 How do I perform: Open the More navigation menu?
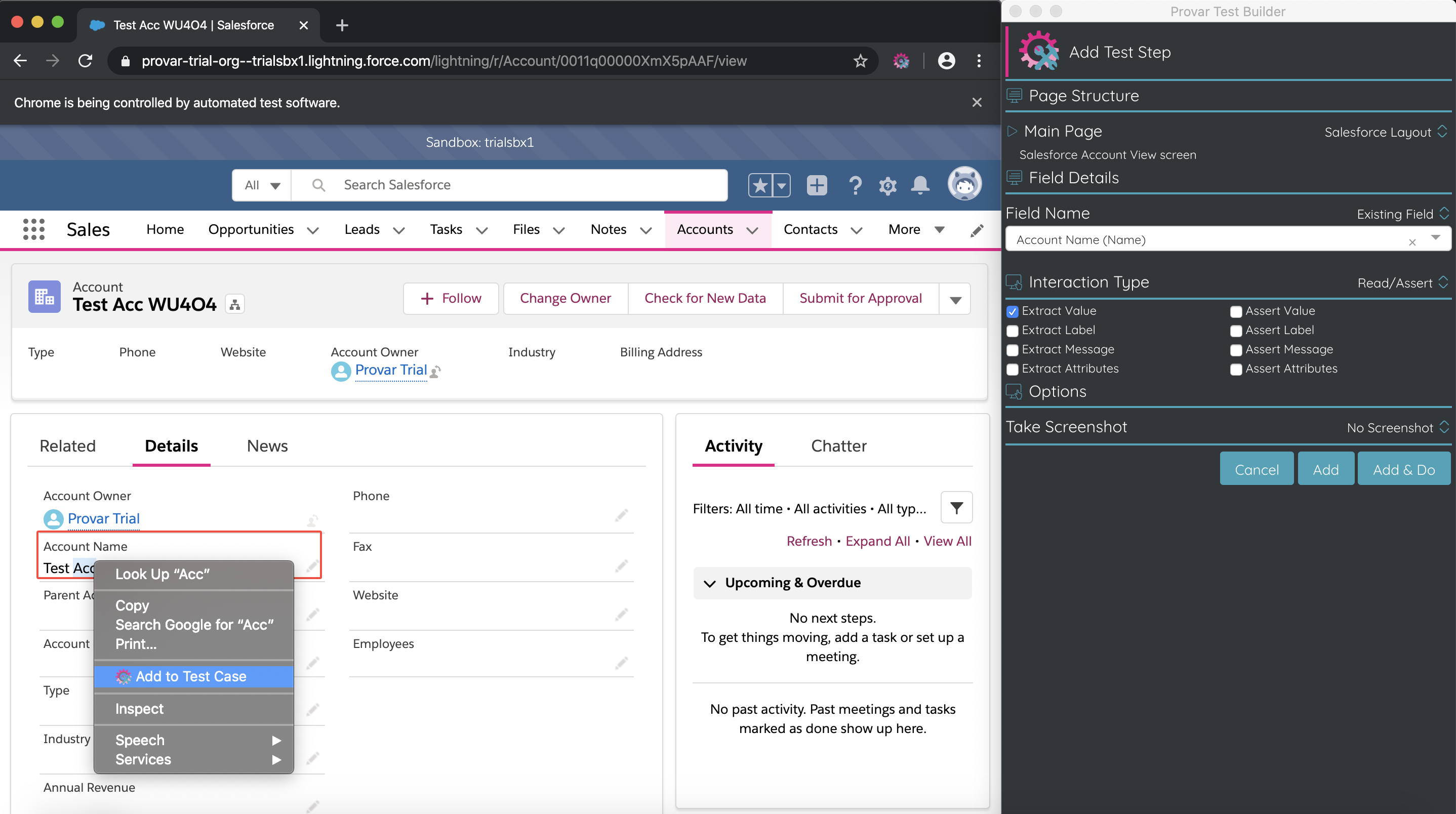916,229
